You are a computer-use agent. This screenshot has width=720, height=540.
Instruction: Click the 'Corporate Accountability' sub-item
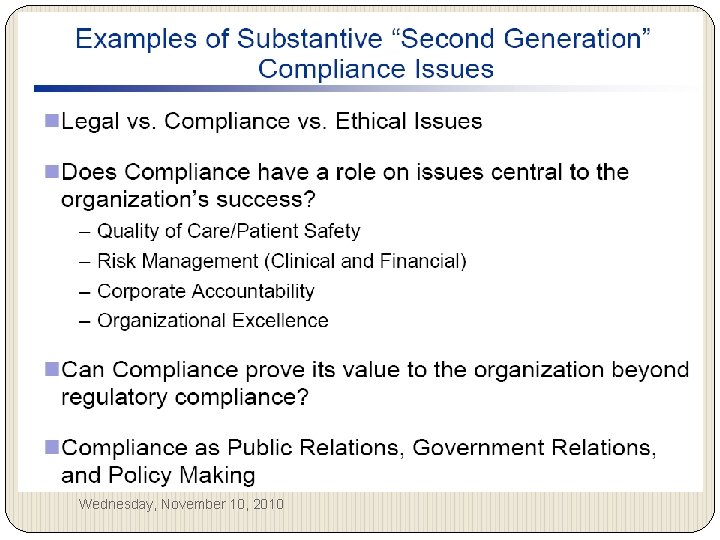click(205, 291)
